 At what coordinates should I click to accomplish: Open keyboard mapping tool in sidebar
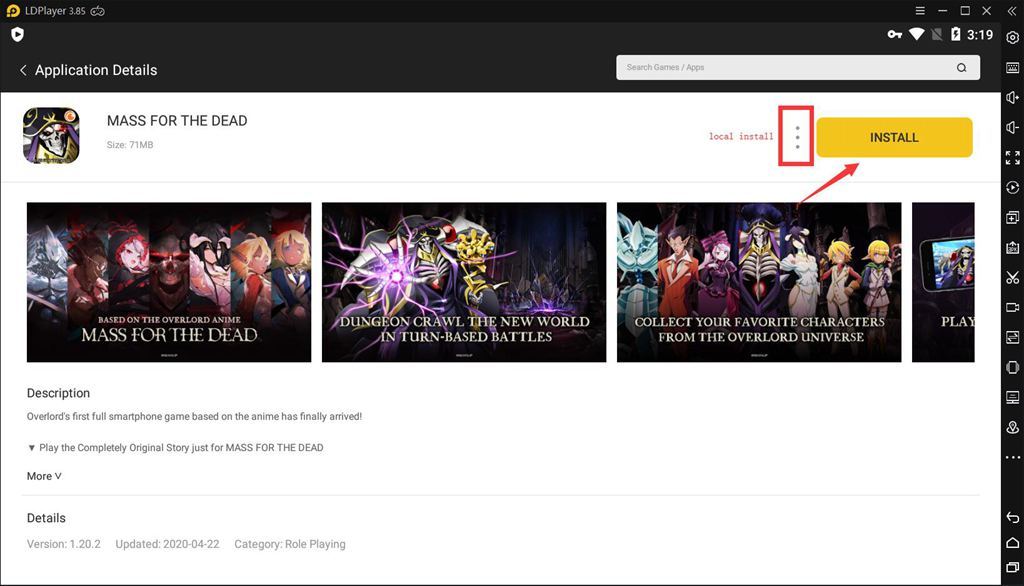[x=1012, y=68]
